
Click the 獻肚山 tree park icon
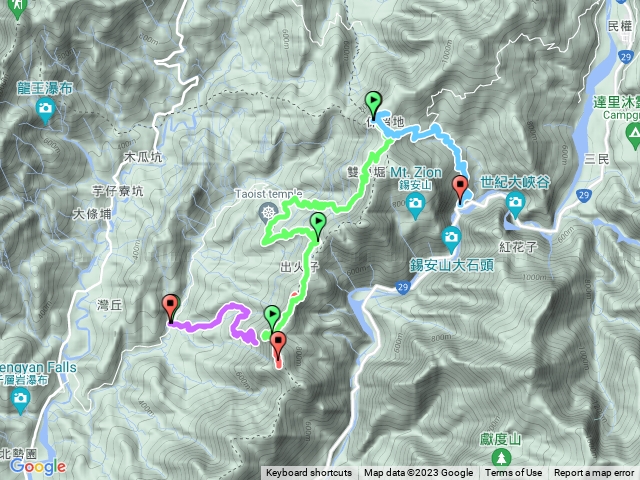[501, 458]
